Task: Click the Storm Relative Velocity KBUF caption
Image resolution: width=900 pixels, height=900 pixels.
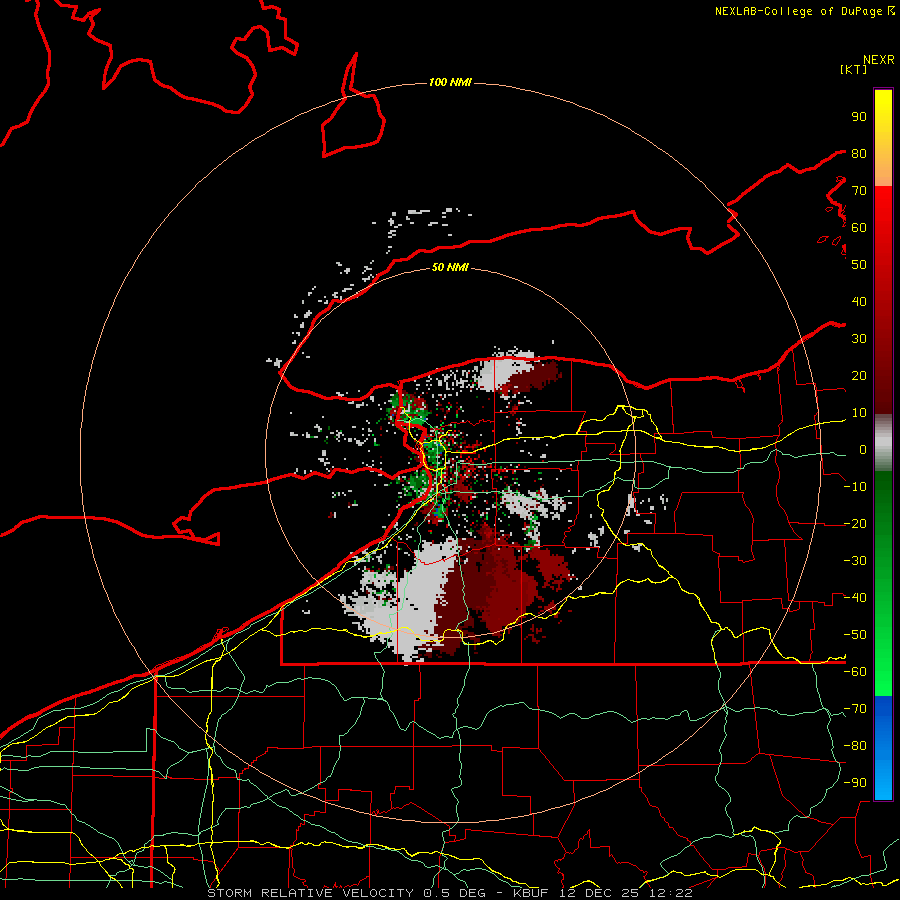Action: point(450,893)
